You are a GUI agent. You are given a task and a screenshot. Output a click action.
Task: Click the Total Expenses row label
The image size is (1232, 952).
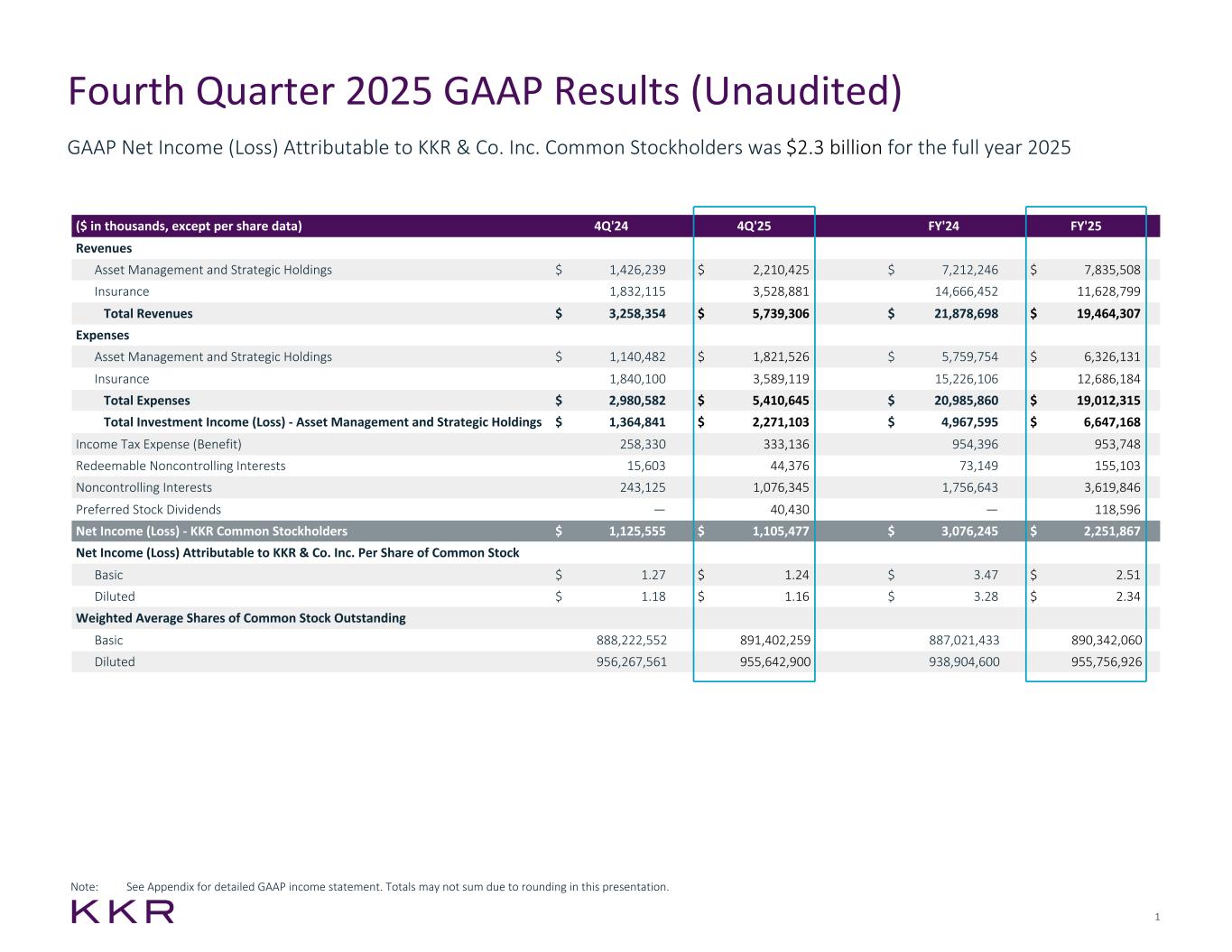146,401
